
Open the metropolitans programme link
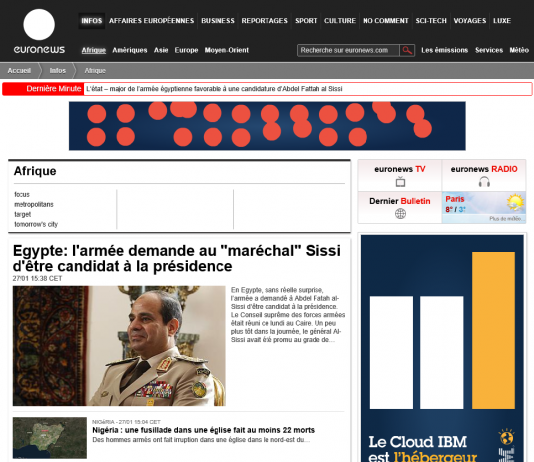[x=34, y=204]
